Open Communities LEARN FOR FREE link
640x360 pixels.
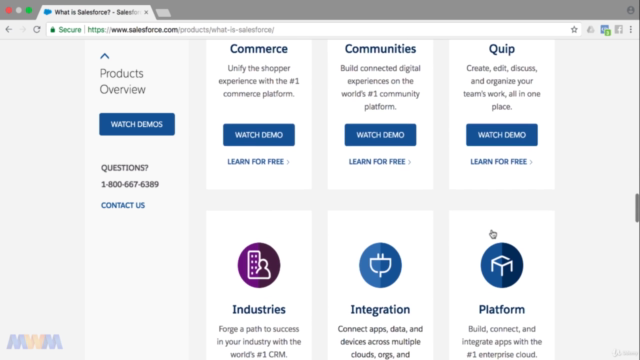380,162
